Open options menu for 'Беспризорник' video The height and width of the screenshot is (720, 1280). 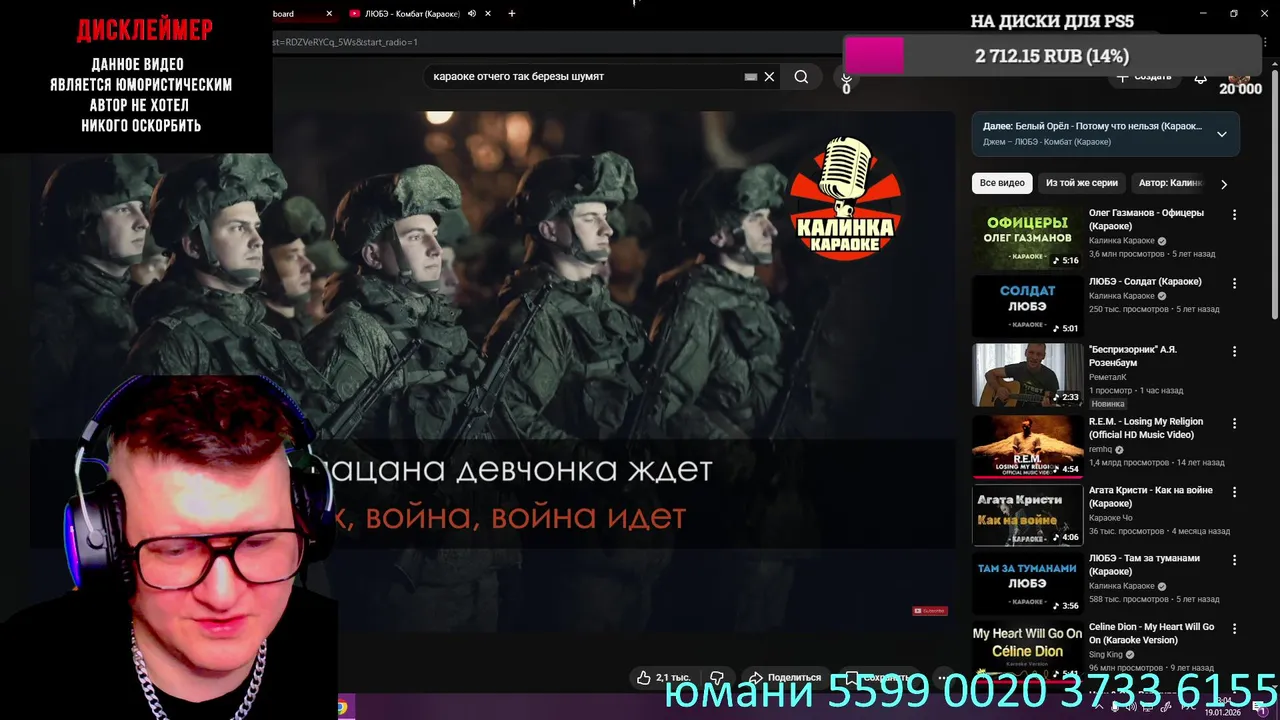1234,352
